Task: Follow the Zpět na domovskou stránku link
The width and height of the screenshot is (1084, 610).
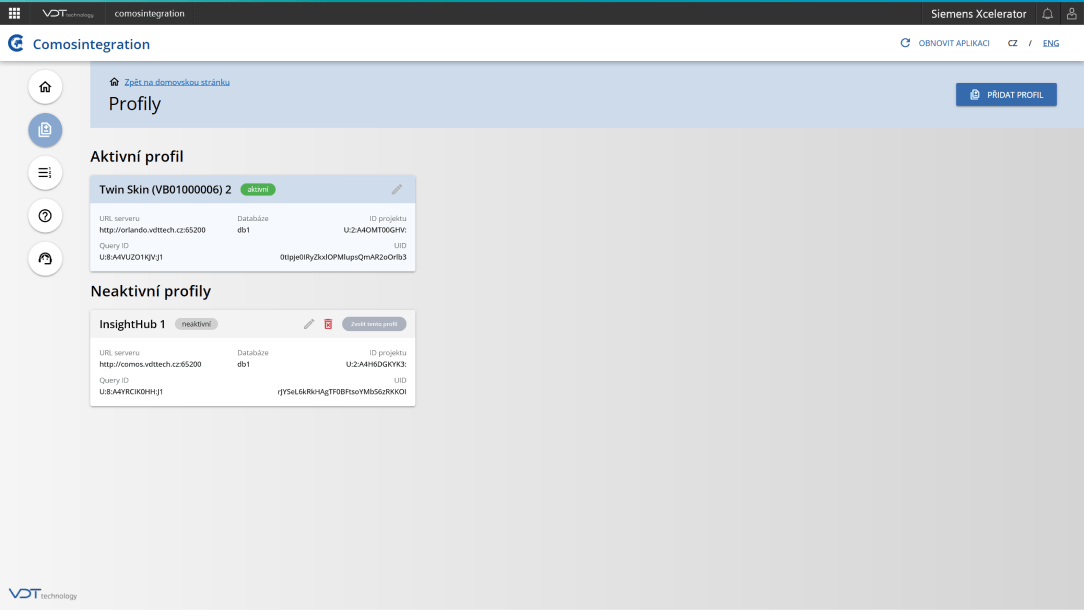Action: [x=176, y=82]
